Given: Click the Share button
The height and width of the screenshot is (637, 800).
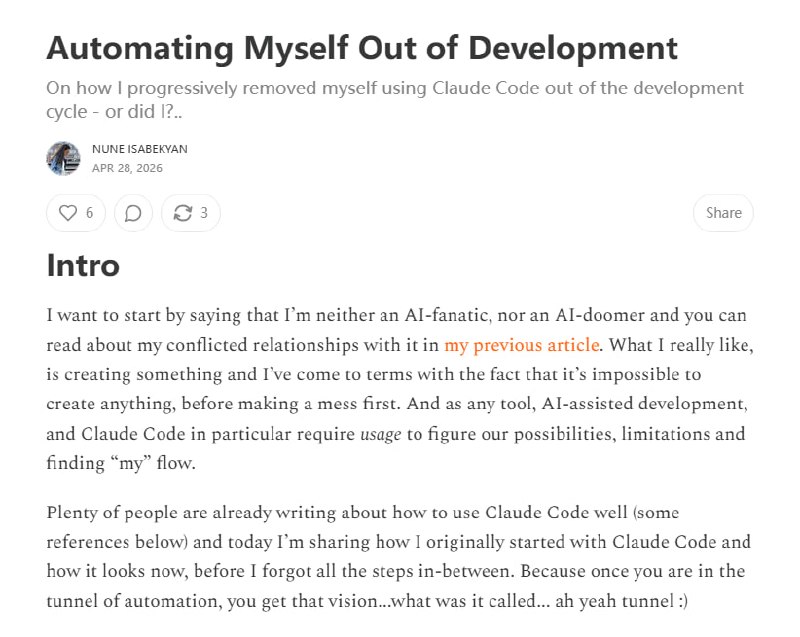Looking at the screenshot, I should pyautogui.click(x=723, y=213).
